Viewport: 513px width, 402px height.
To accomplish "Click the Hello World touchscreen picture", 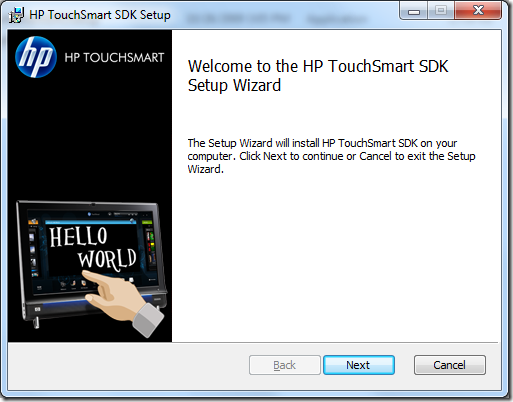I will pyautogui.click(x=92, y=269).
